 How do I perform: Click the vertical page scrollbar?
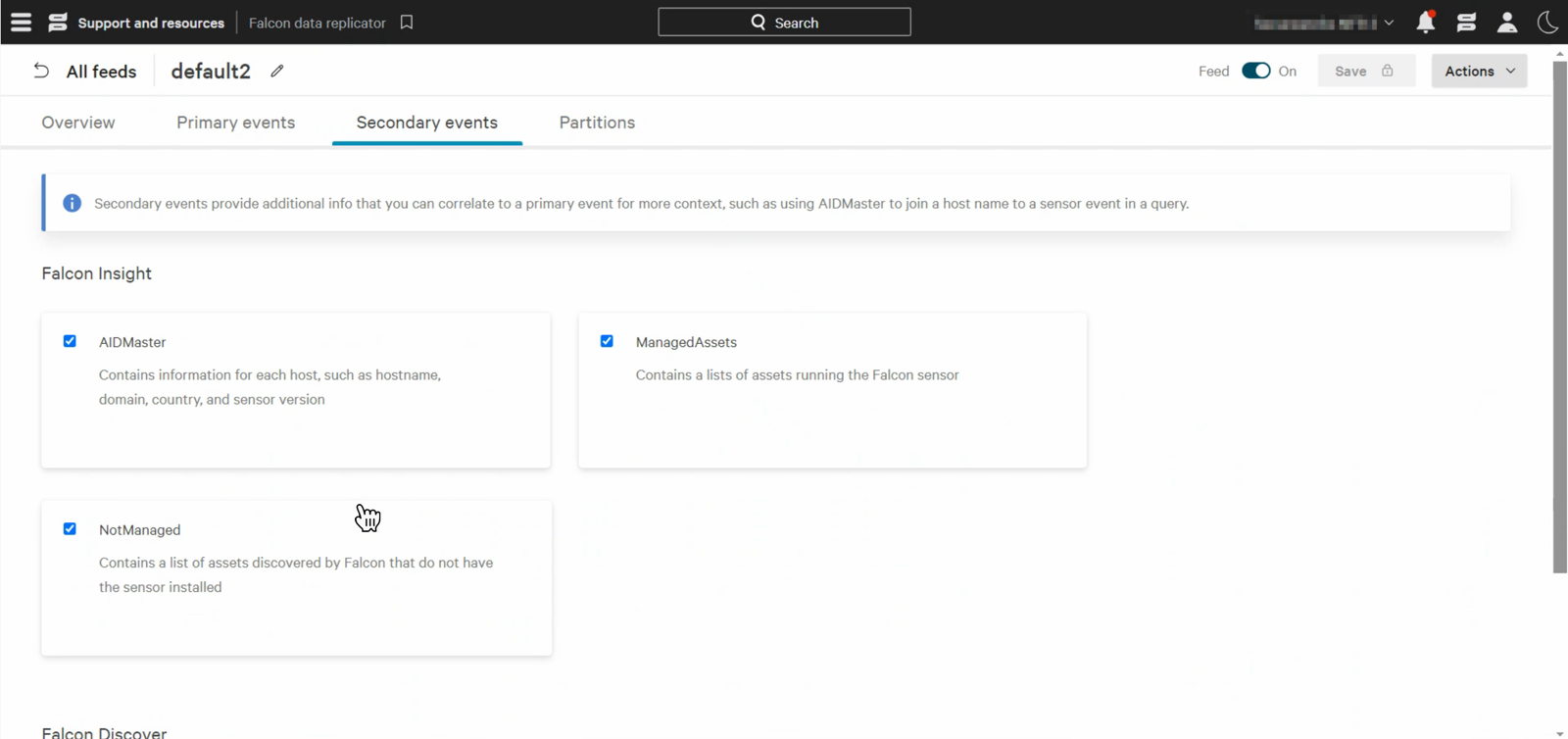1560,317
